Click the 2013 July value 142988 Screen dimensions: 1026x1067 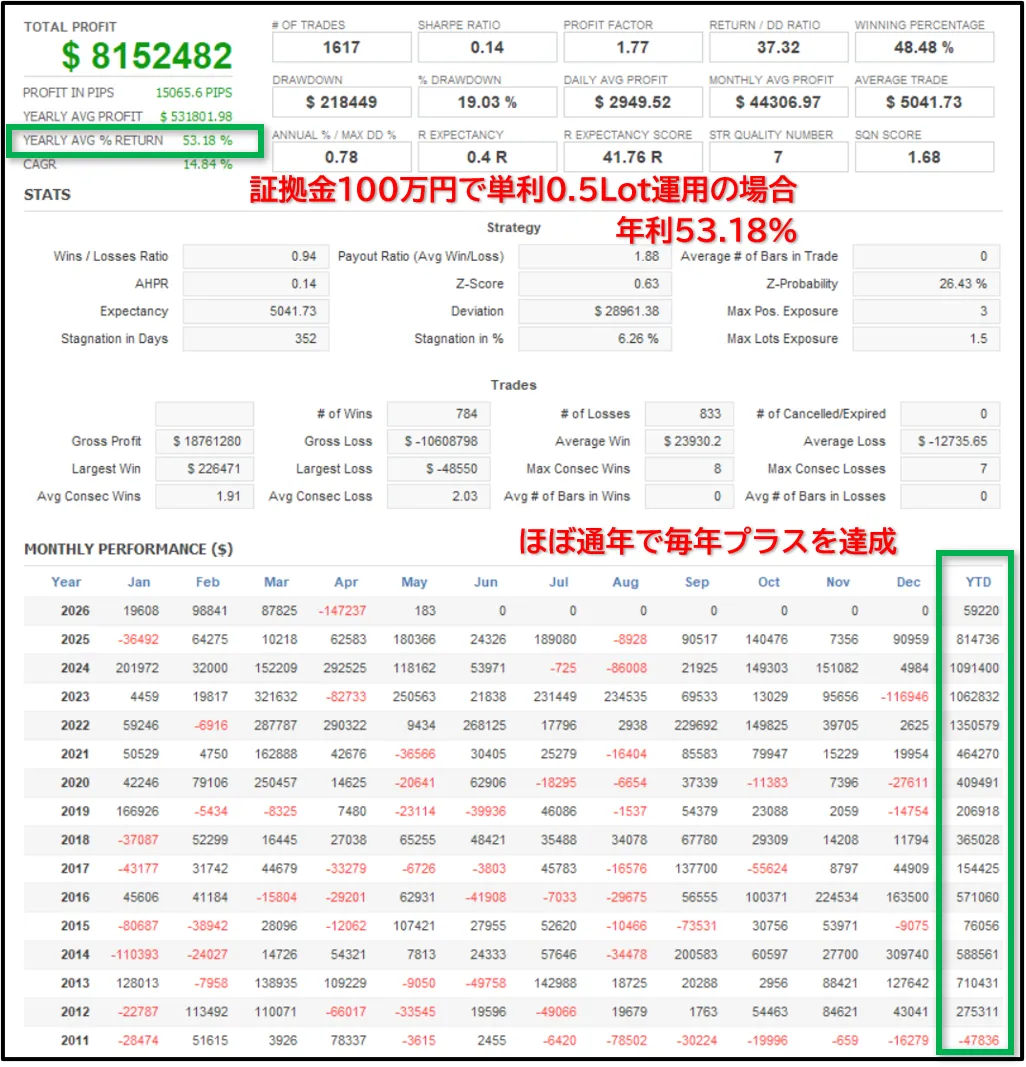555,983
